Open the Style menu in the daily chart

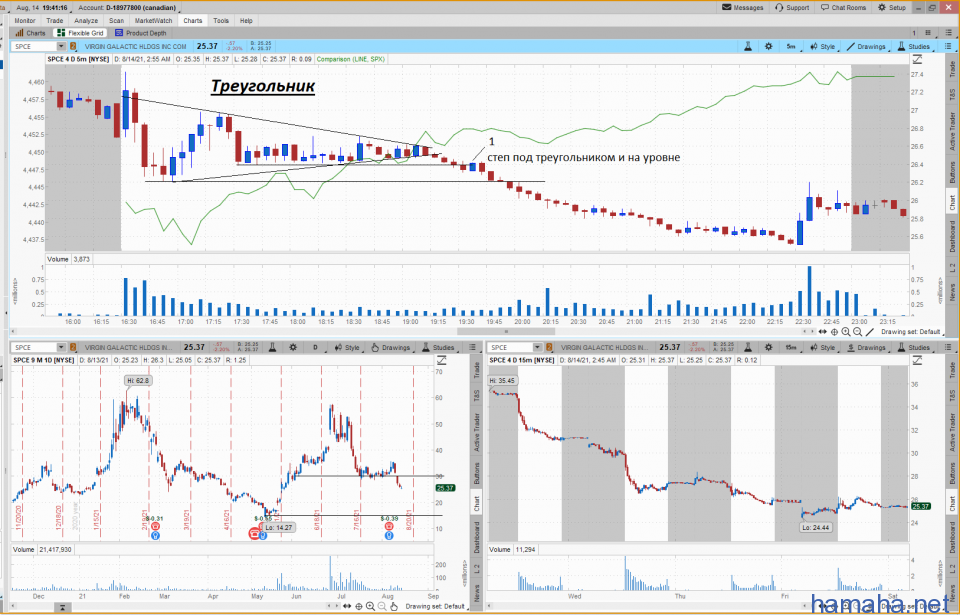click(347, 347)
